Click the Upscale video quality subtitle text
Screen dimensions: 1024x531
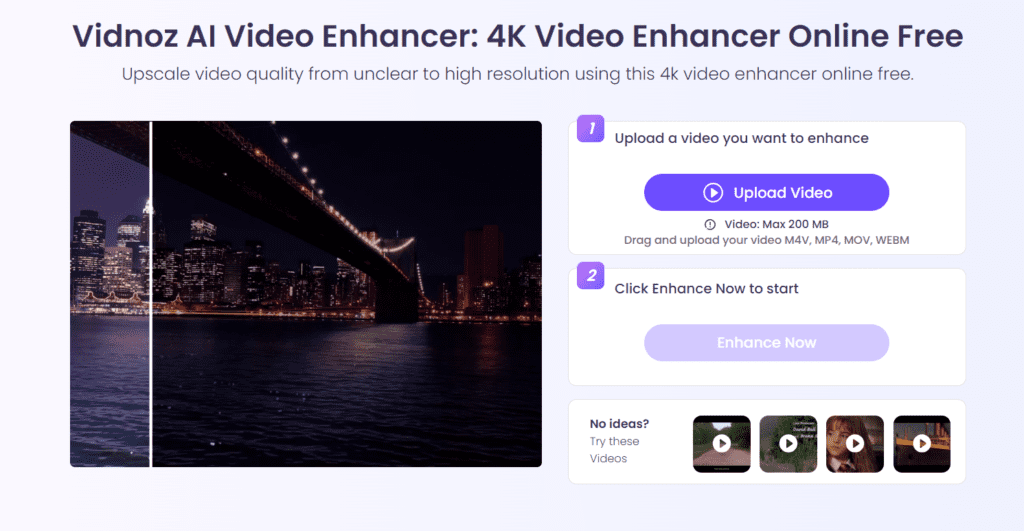pos(517,74)
